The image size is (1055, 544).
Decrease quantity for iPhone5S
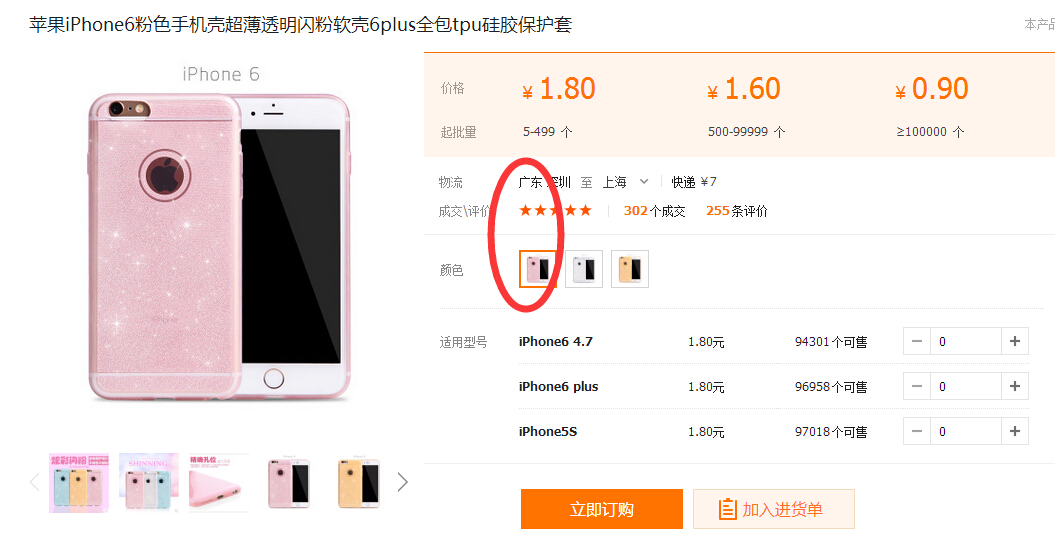[x=916, y=431]
